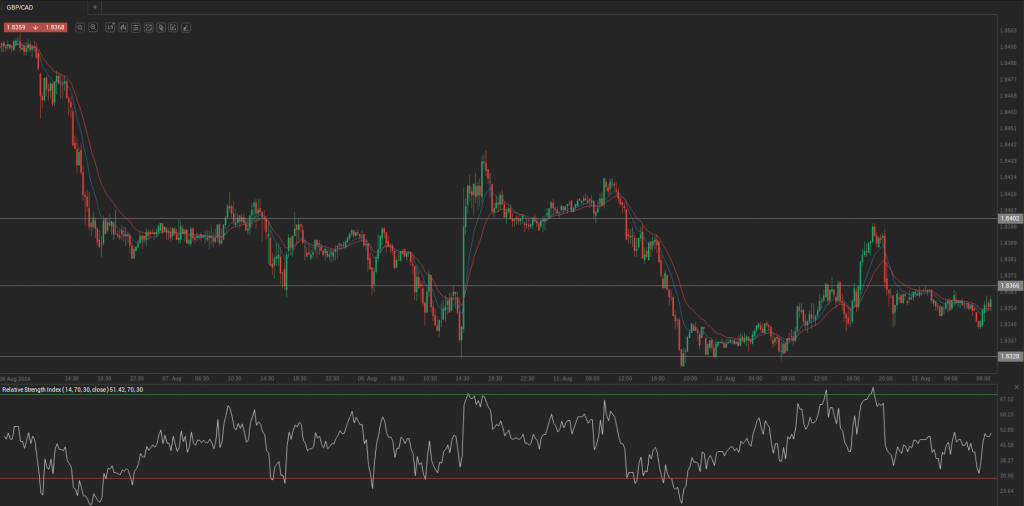This screenshot has height=506, width=1024.
Task: Select the 1.8366 horizontal level price label
Action: click(1009, 286)
